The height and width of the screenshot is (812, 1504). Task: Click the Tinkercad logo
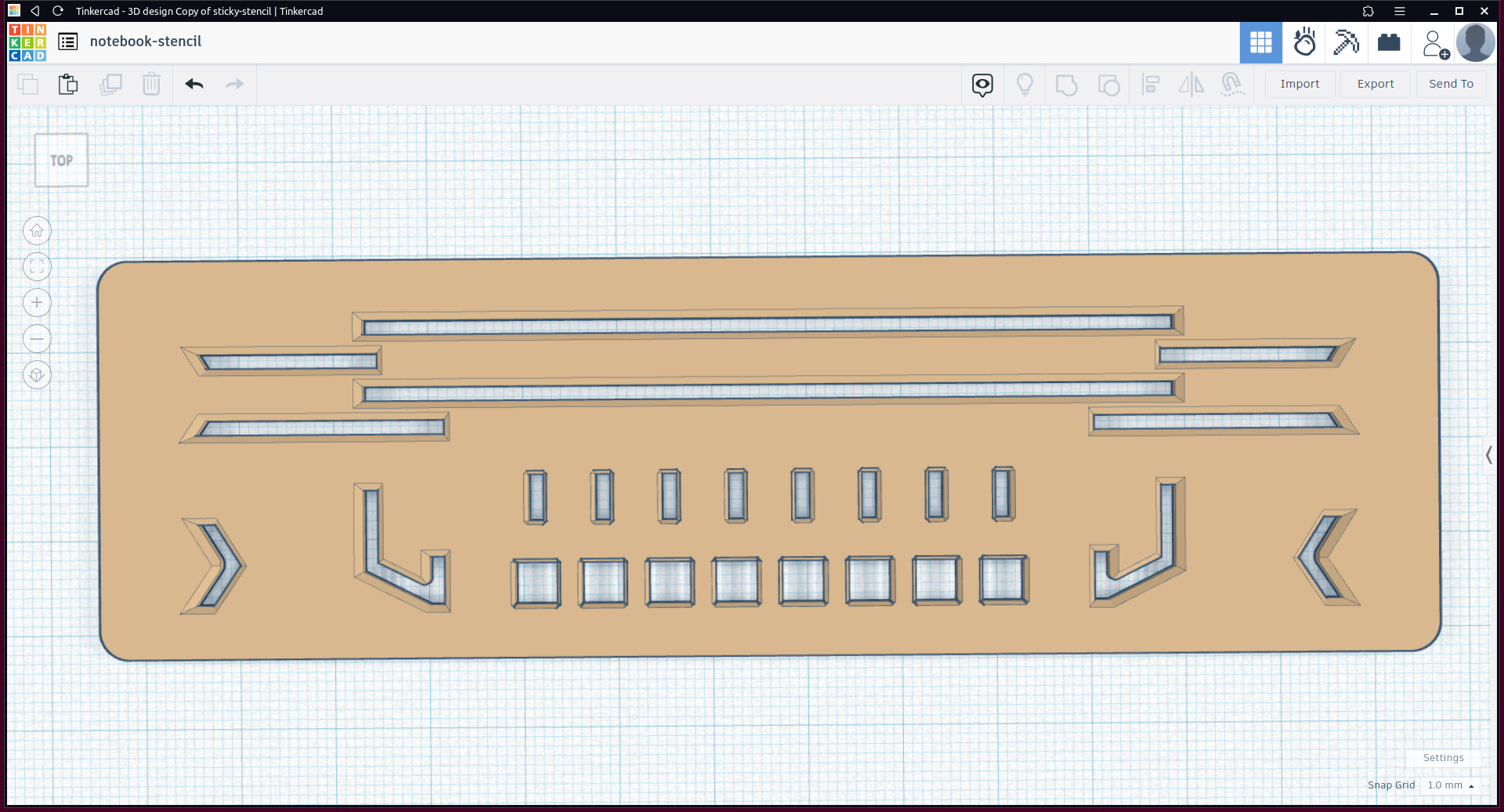click(x=27, y=42)
